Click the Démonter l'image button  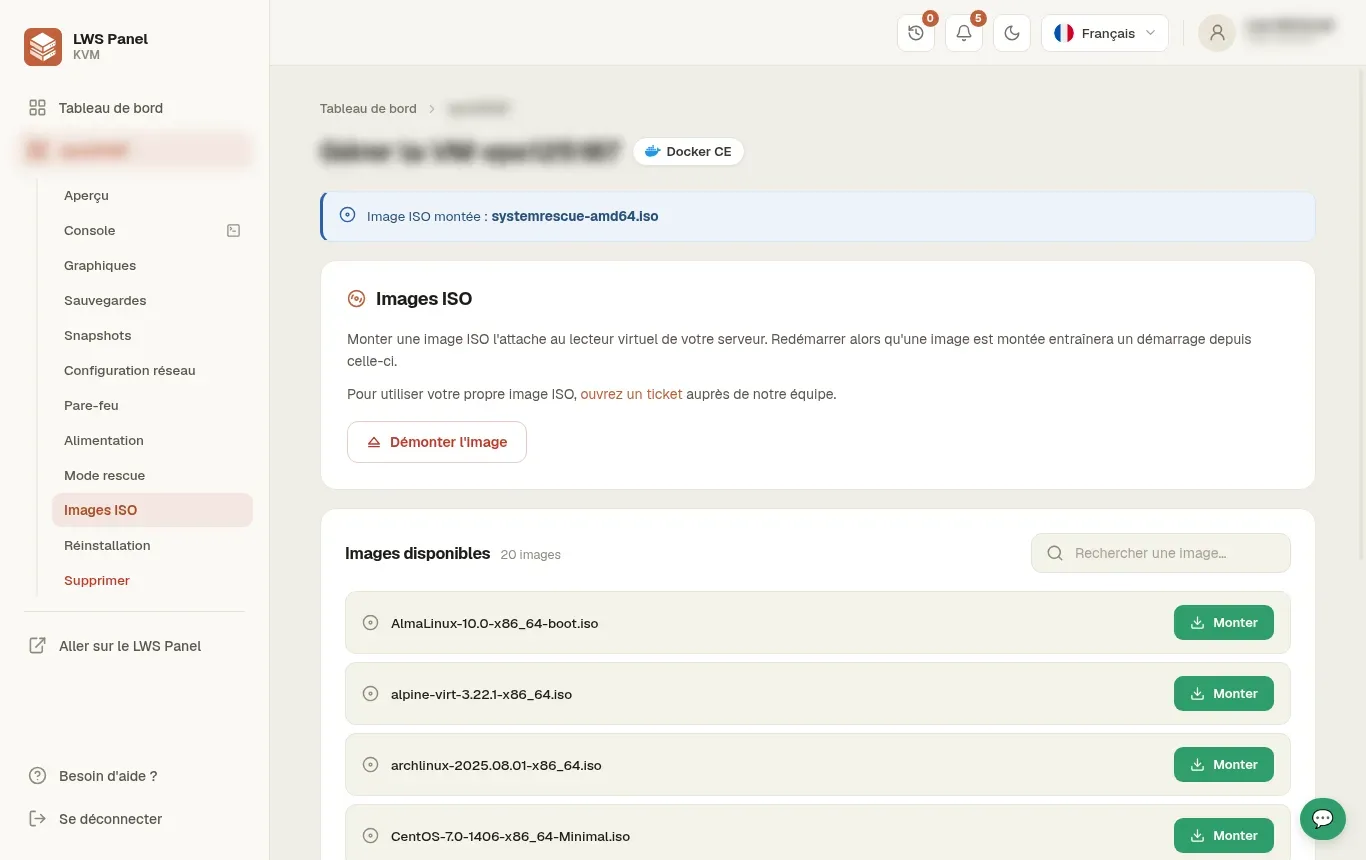[437, 442]
